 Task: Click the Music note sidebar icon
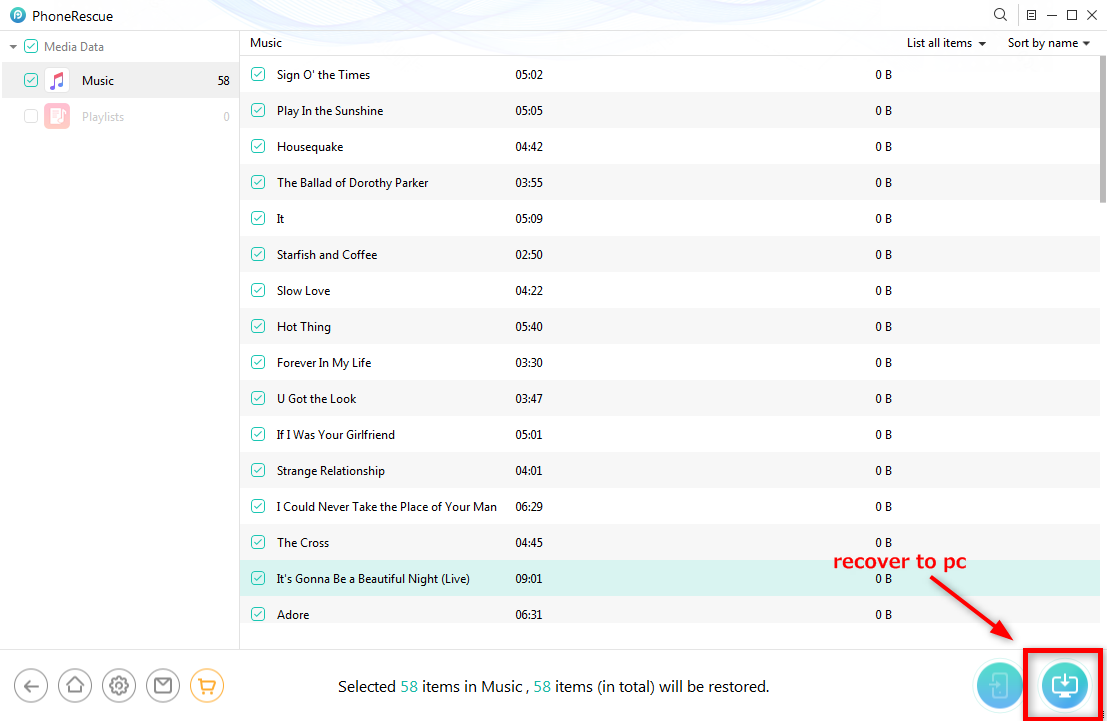coord(57,81)
